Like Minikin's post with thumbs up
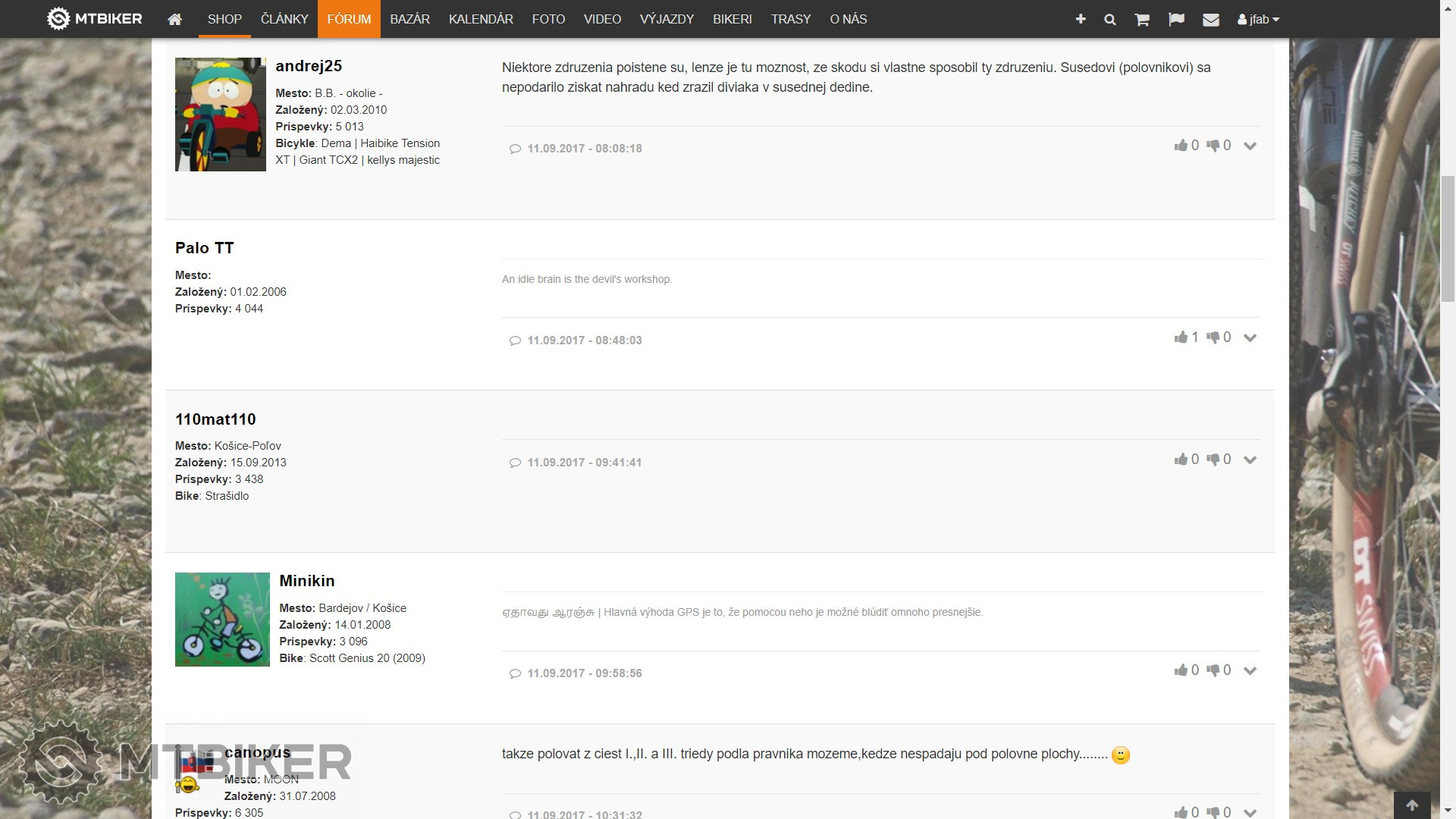1456x819 pixels. [x=1181, y=670]
